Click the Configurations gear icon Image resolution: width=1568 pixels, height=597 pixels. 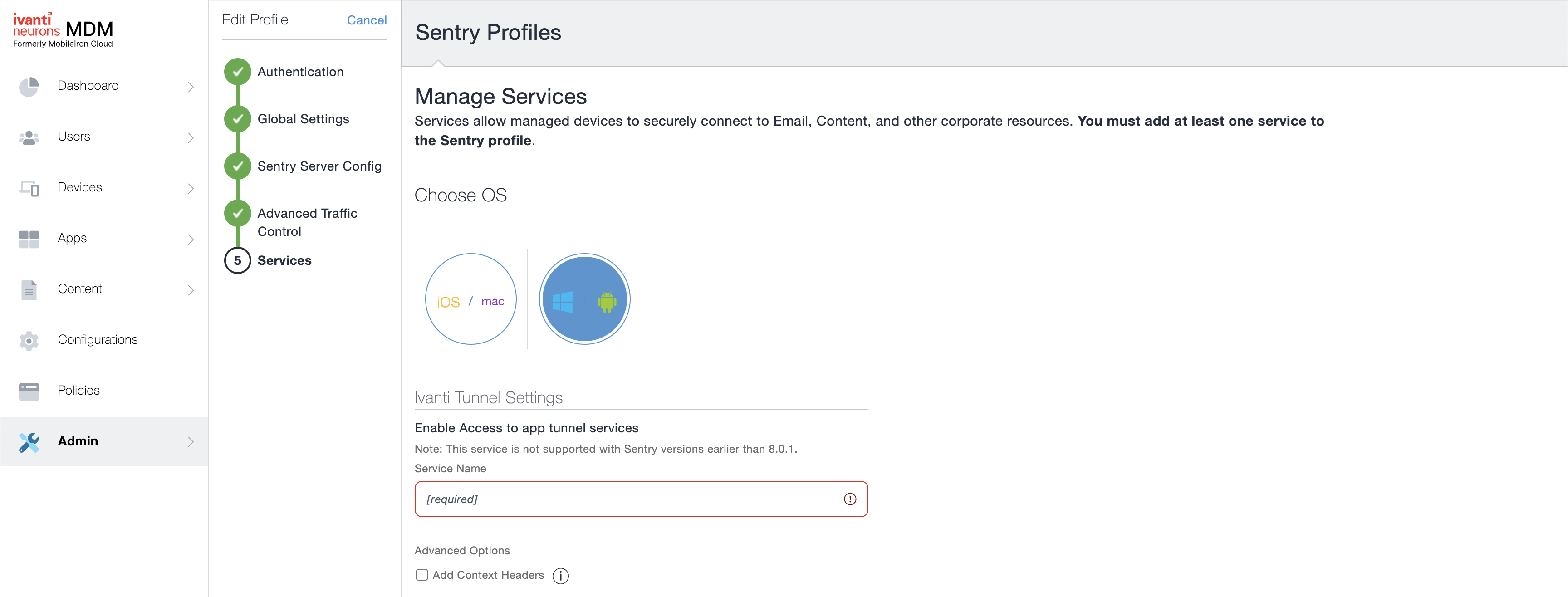(29, 340)
